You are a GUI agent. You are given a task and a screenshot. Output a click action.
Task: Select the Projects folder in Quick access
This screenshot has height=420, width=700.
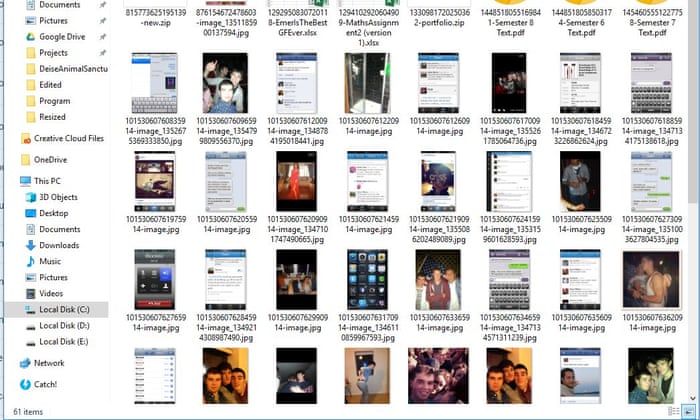[54, 52]
